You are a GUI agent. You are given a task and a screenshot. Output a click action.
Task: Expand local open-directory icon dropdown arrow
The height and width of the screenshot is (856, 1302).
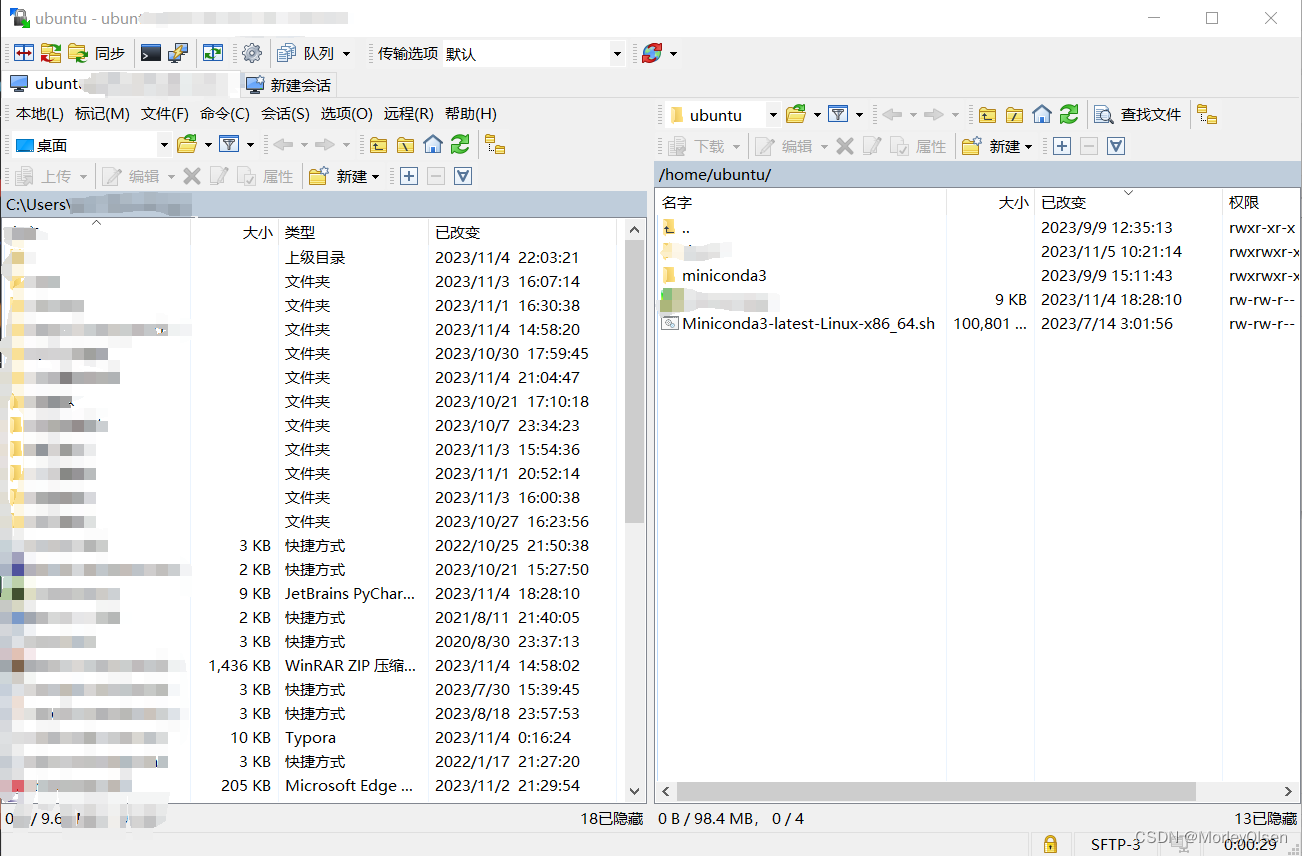(208, 145)
